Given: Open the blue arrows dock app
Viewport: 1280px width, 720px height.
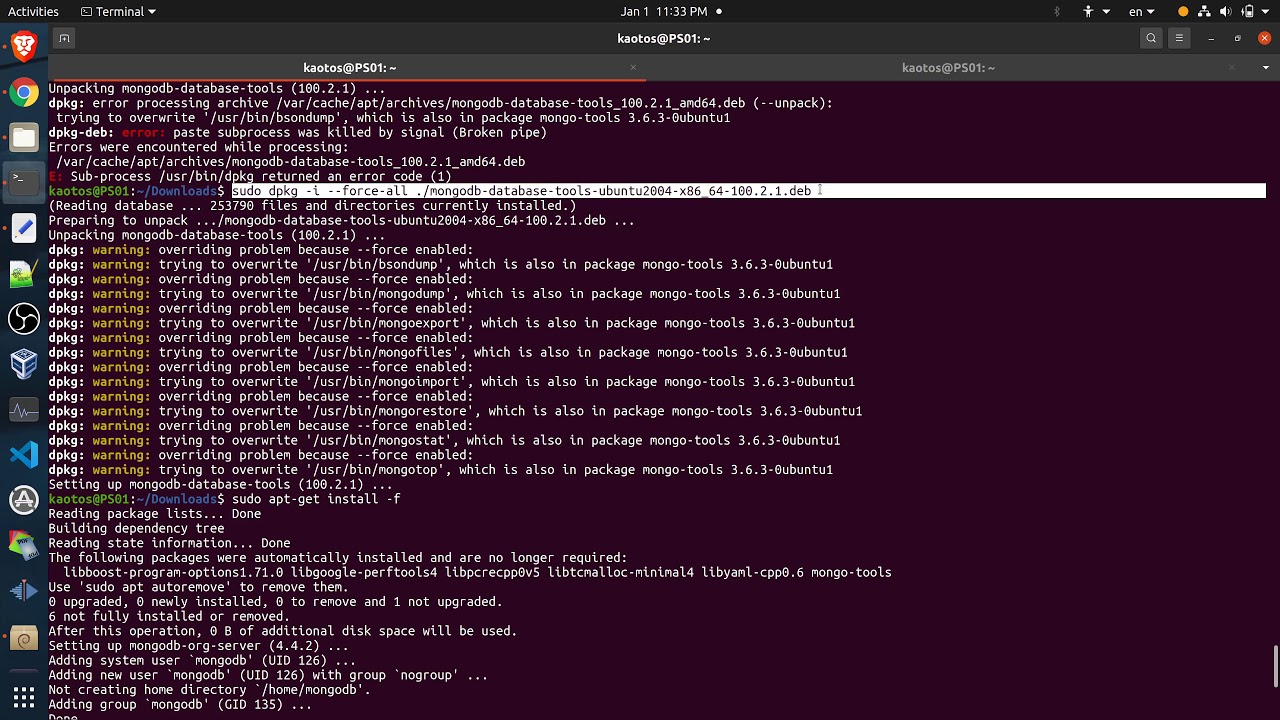Looking at the screenshot, I should [24, 591].
